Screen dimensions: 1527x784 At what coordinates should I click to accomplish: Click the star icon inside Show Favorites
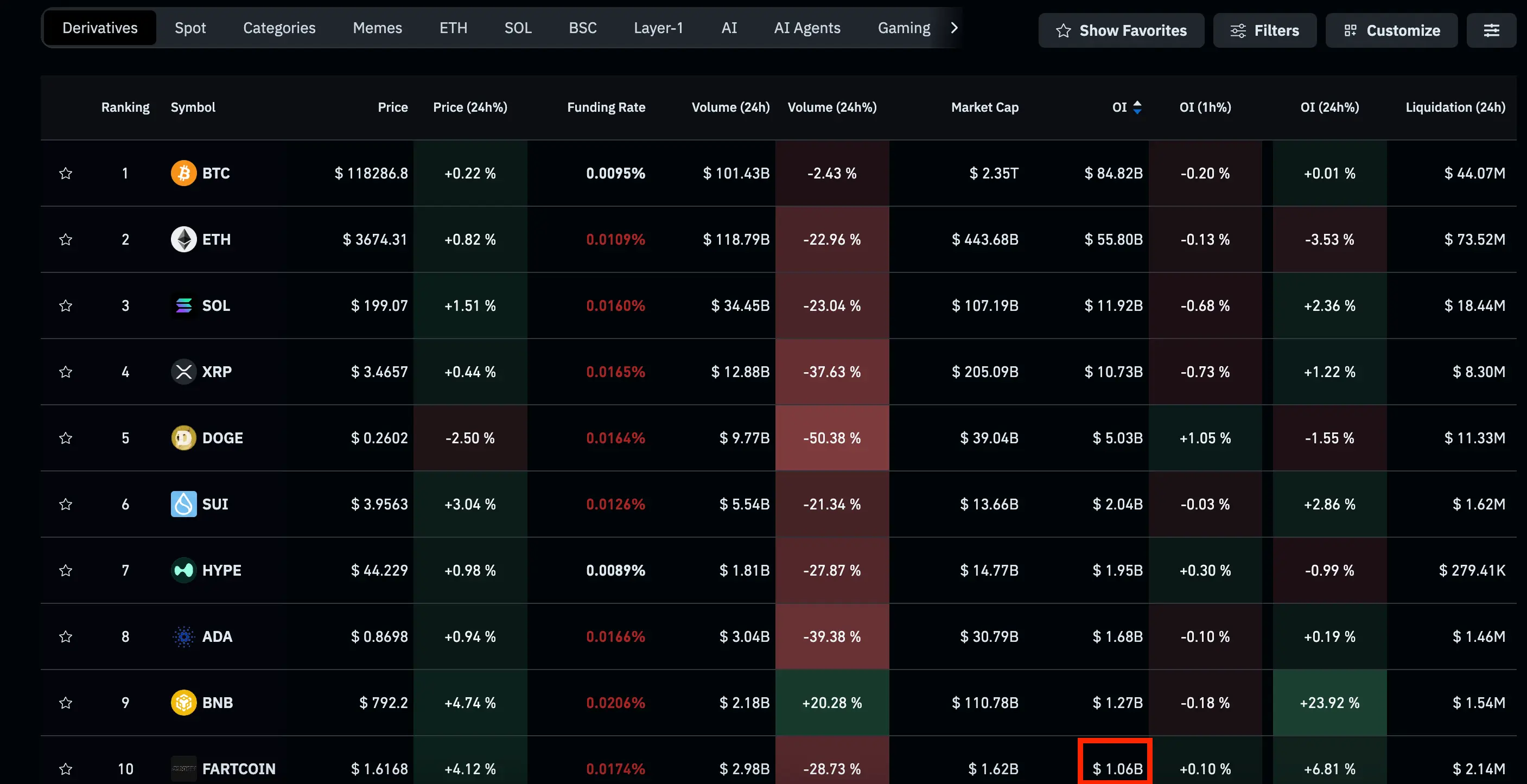click(1064, 30)
